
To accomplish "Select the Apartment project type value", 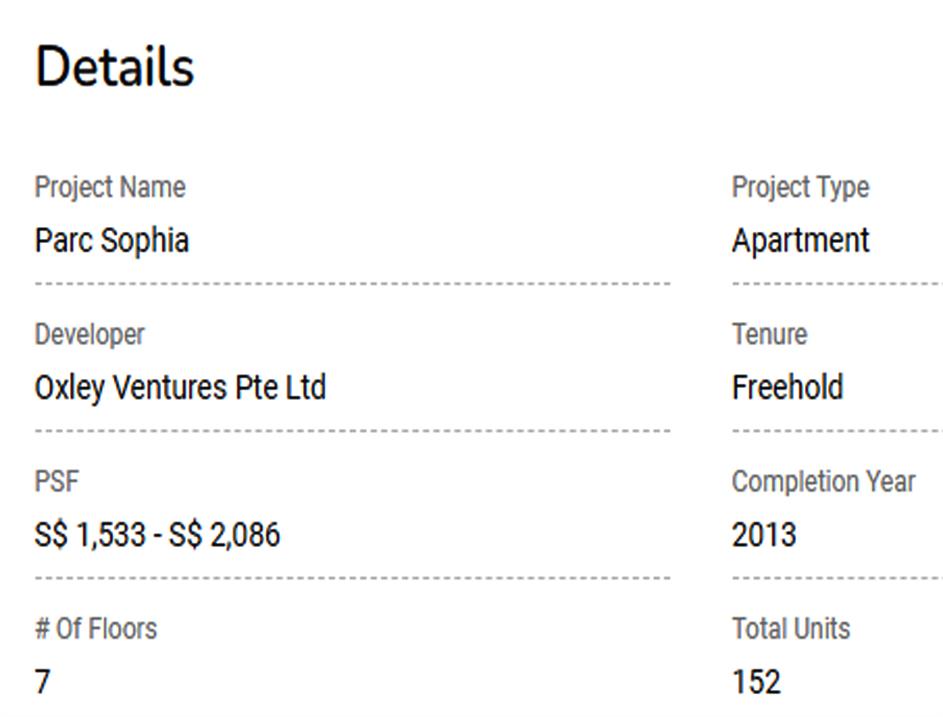I will 800,241.
